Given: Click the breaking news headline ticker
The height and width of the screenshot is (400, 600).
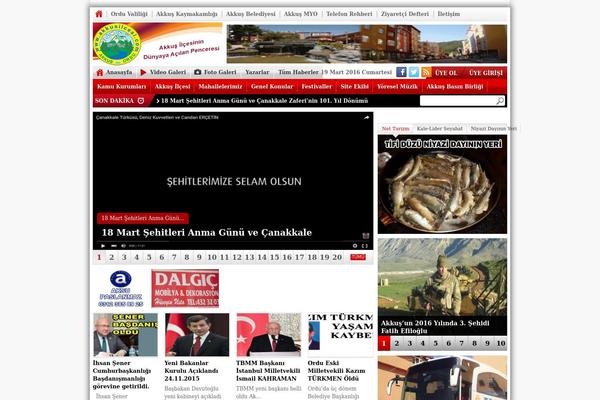Looking at the screenshot, I should click(x=264, y=101).
